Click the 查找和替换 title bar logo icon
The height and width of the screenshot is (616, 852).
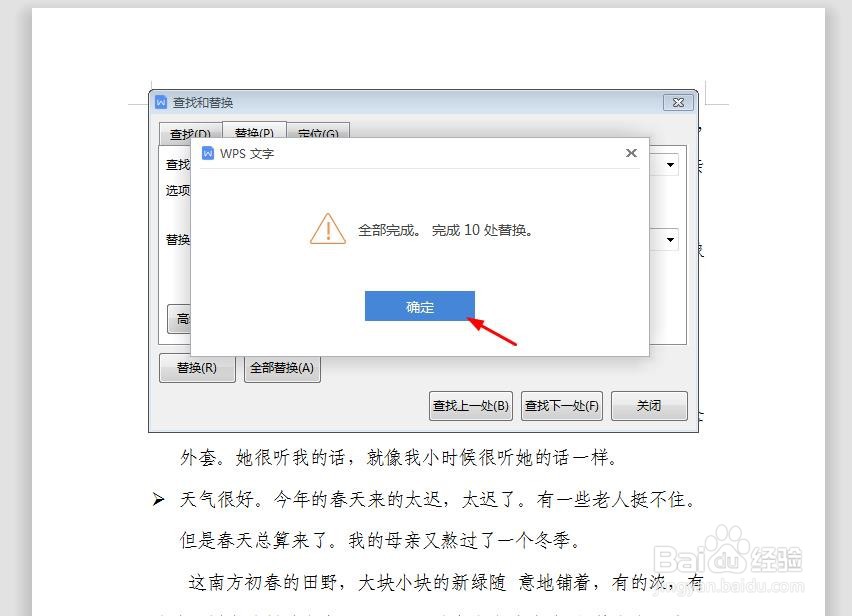tap(161, 102)
